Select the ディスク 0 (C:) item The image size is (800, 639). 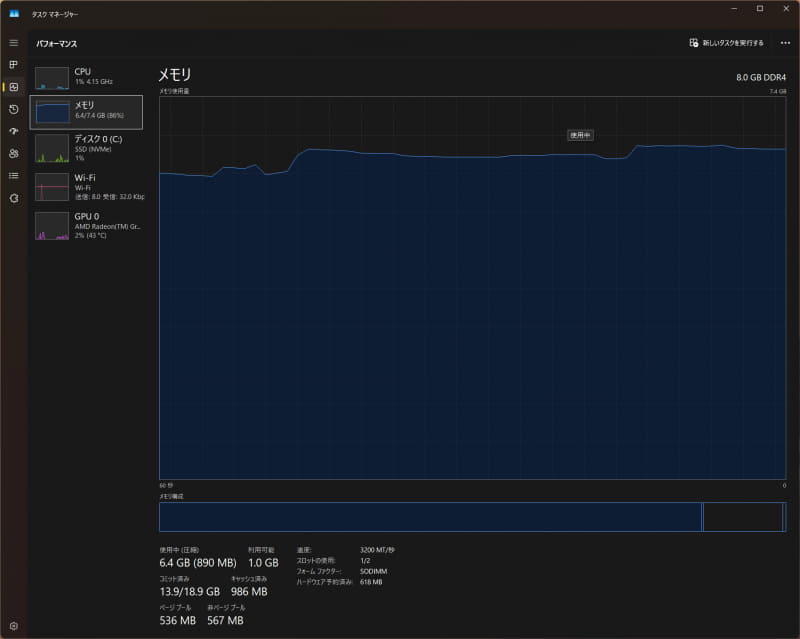pyautogui.click(x=86, y=148)
